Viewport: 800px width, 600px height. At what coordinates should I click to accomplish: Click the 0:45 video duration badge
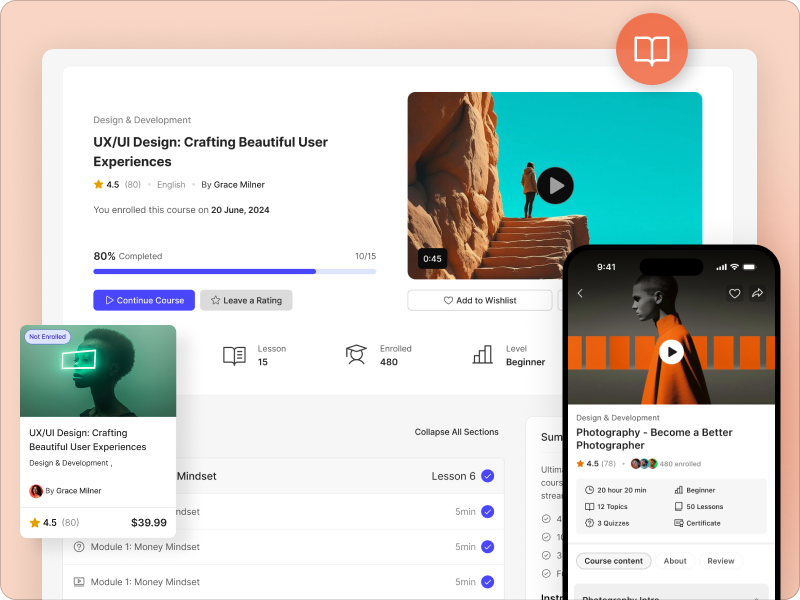click(x=432, y=259)
